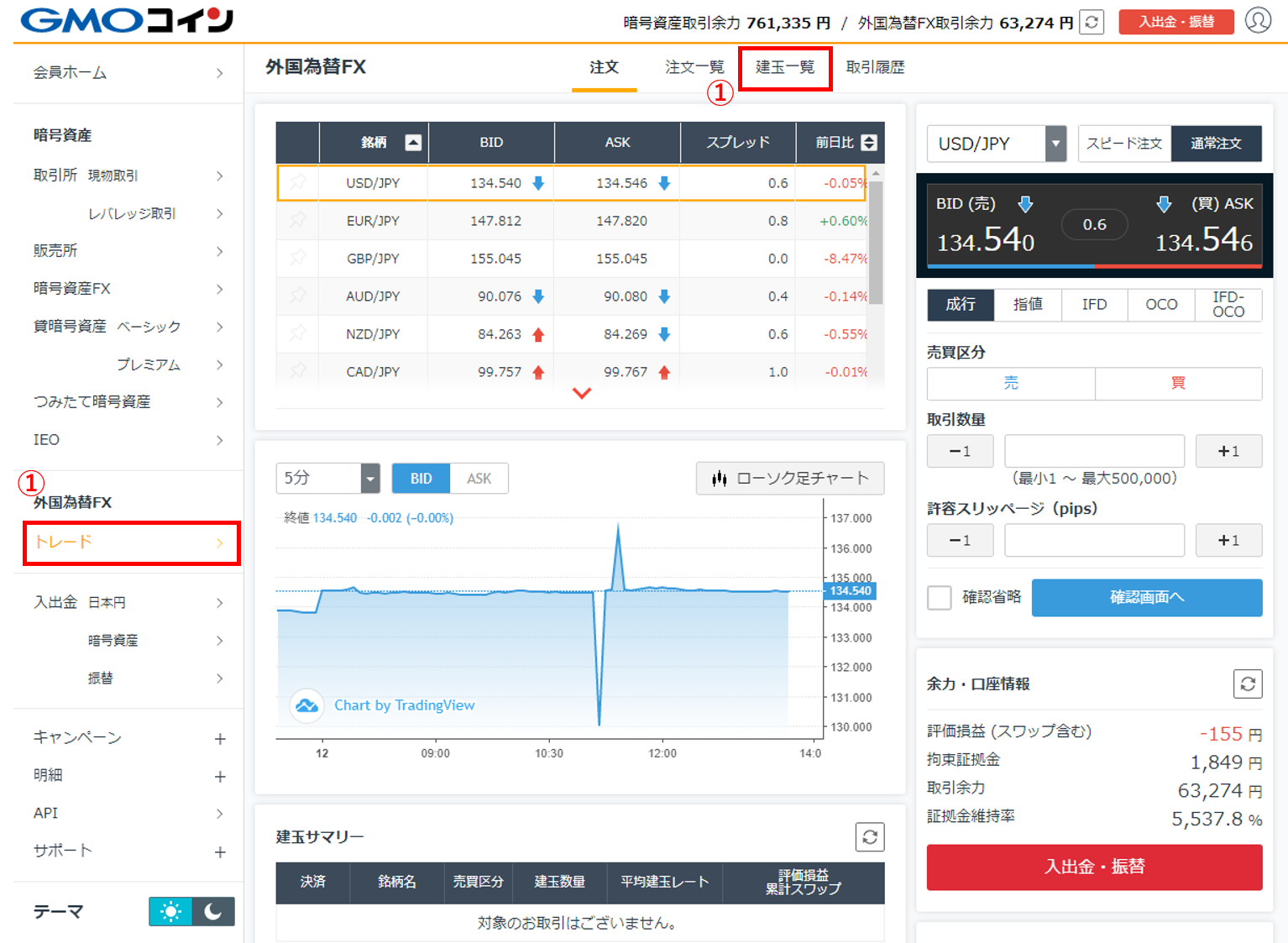Open the account icon in the top right
This screenshot has width=1288, height=943.
1257,22
